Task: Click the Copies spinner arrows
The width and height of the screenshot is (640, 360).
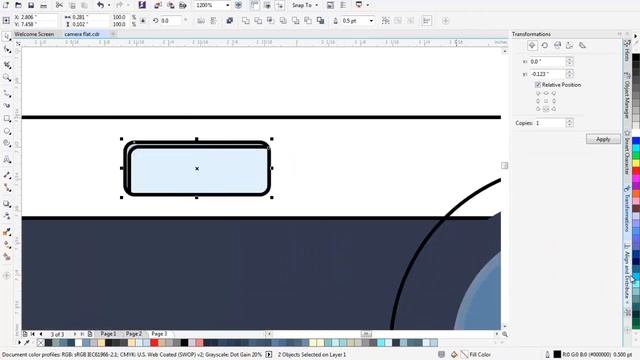Action: coord(569,123)
